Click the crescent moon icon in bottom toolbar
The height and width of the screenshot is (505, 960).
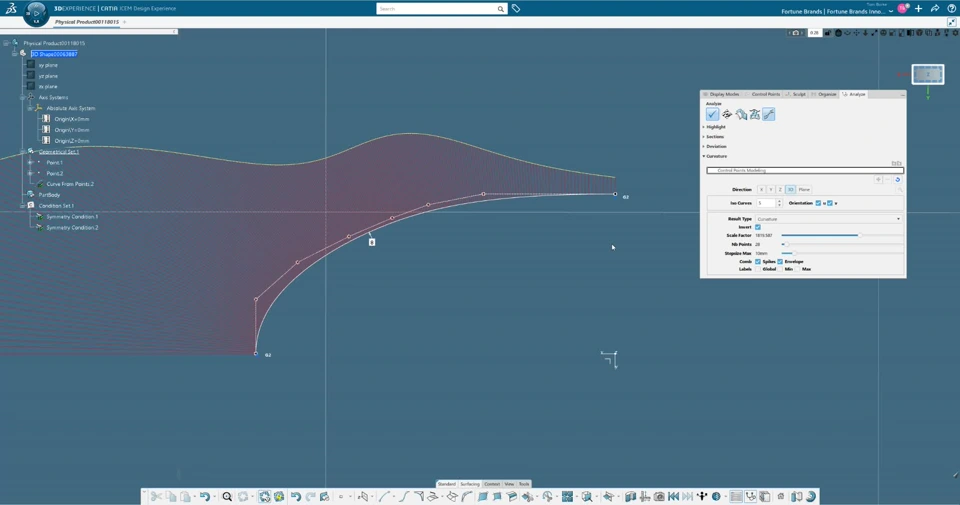[811, 496]
